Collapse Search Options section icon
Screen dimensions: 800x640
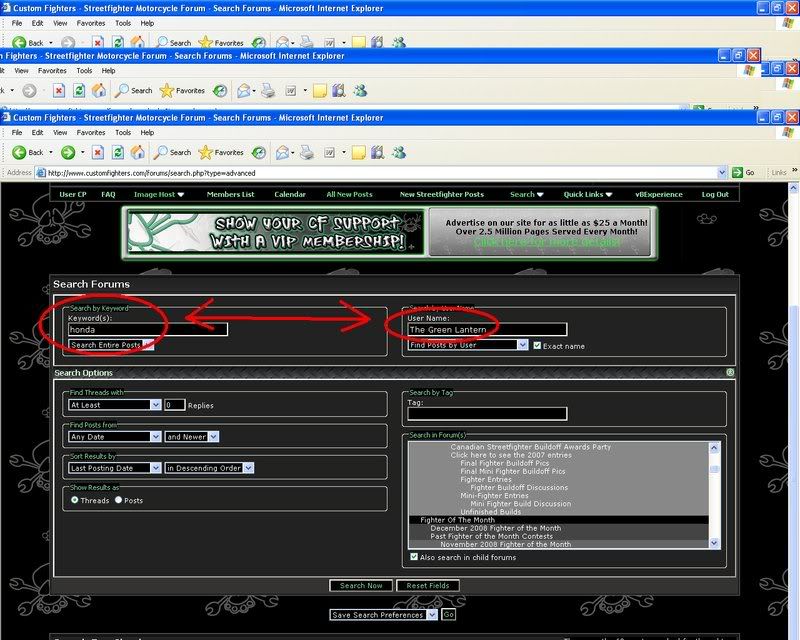[730, 372]
